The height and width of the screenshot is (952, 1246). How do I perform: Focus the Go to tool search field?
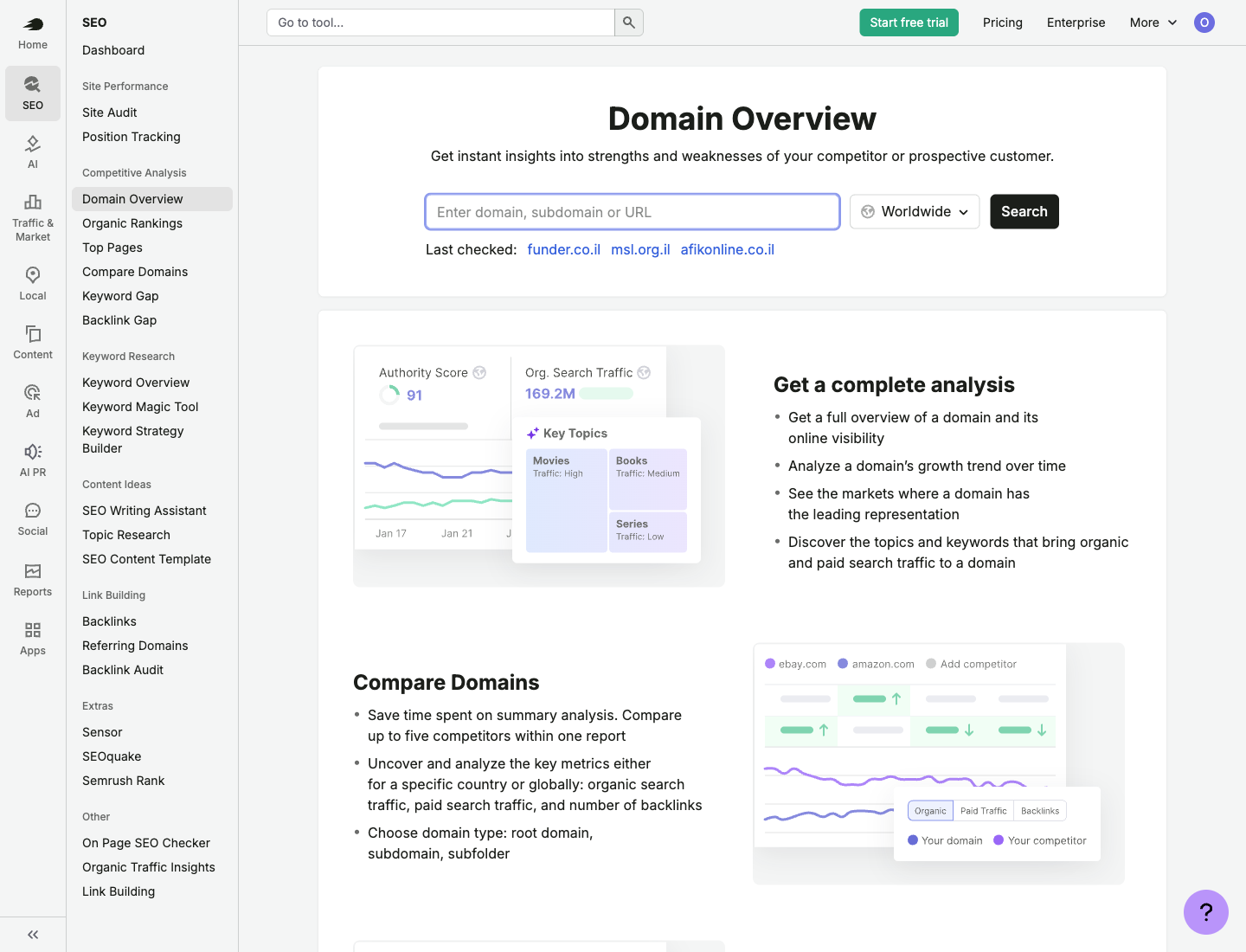coord(441,23)
